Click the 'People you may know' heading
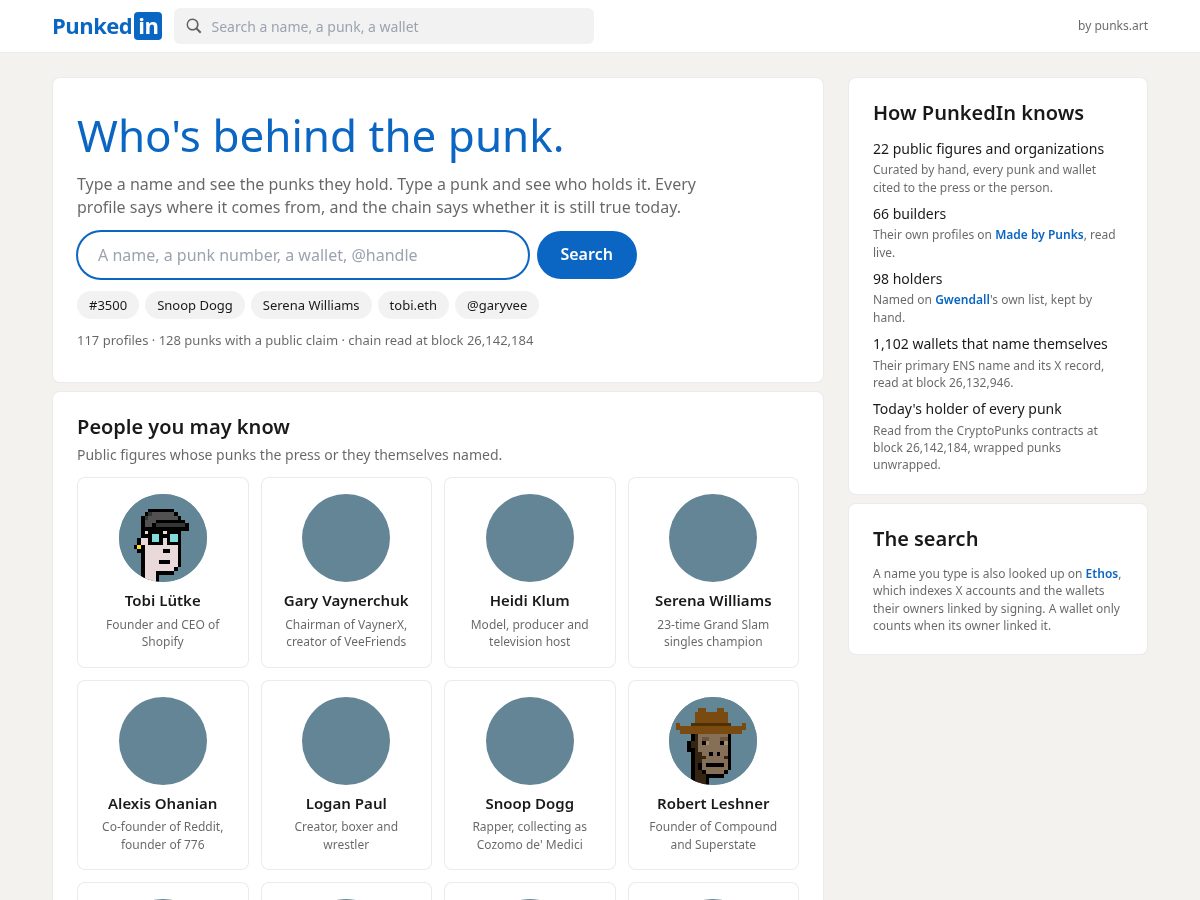This screenshot has width=1200, height=900. tap(183, 427)
